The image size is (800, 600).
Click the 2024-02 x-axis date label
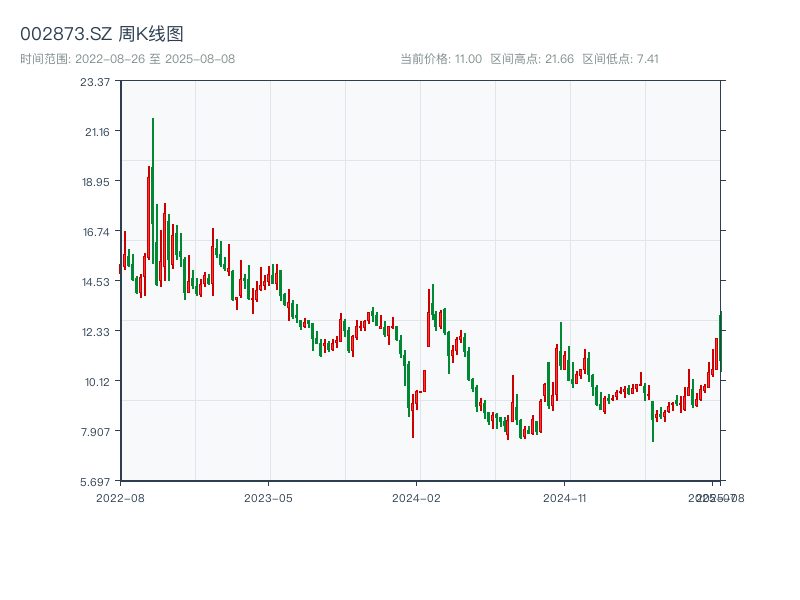417,497
